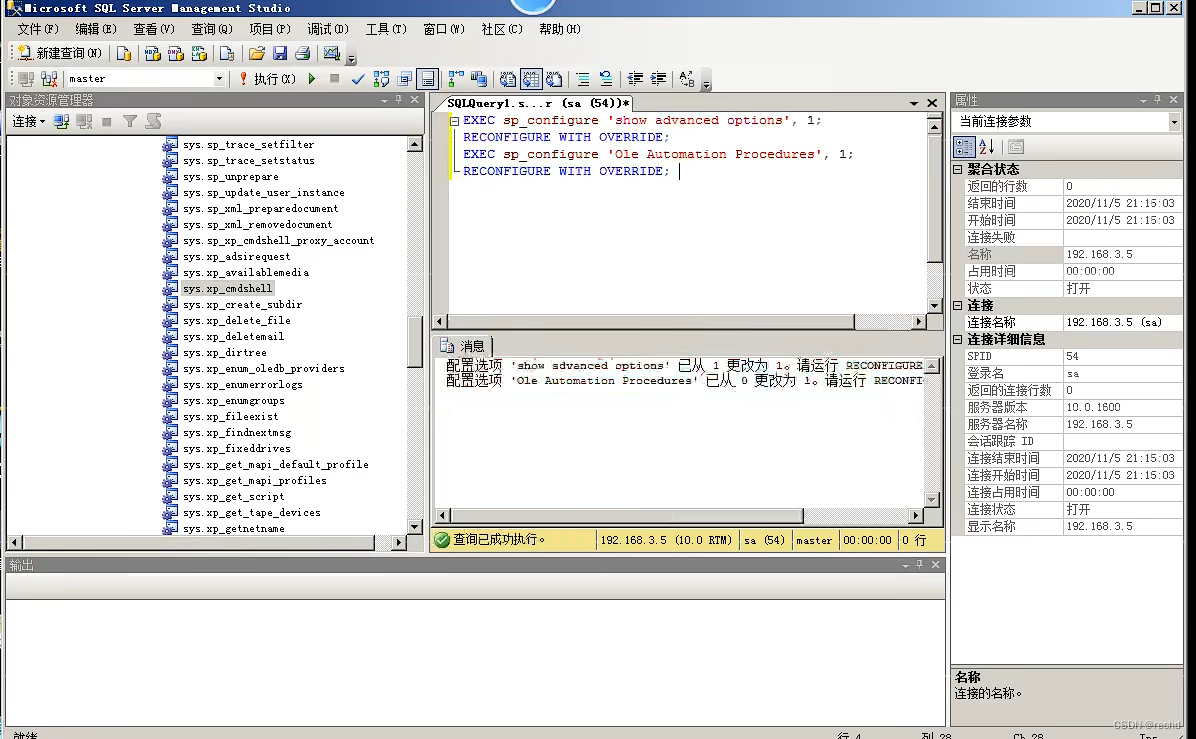Click the Analysis Services MDX Query icon
This screenshot has height=739, width=1196.
click(153, 53)
